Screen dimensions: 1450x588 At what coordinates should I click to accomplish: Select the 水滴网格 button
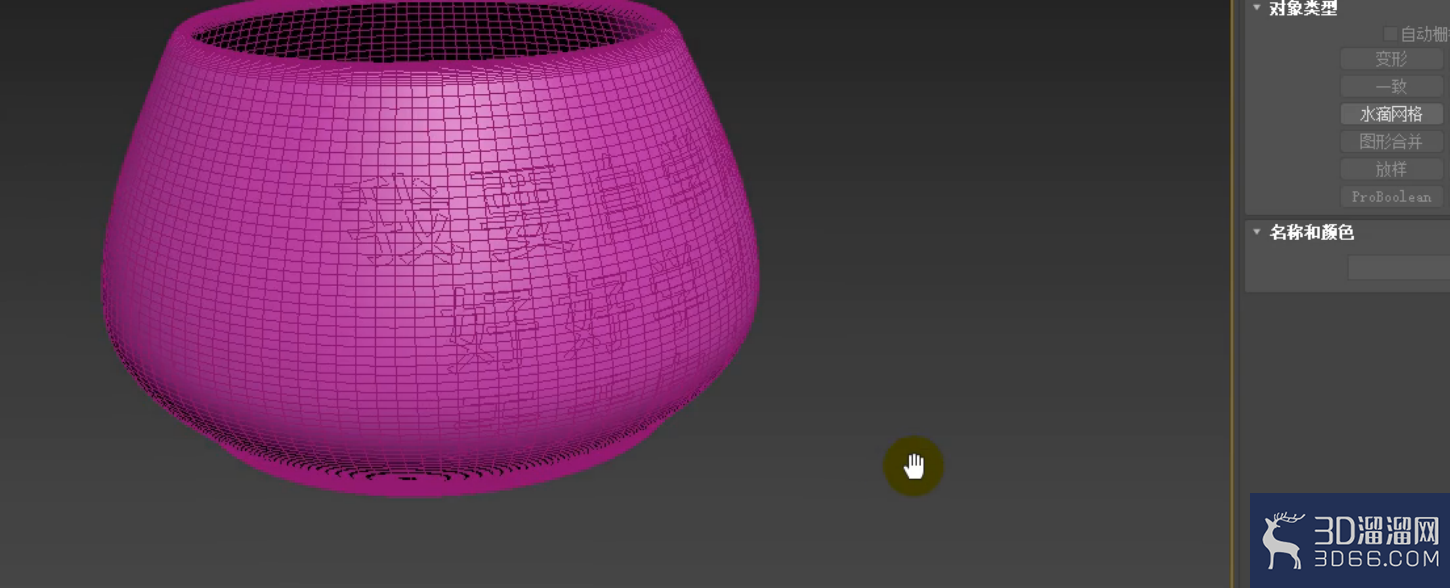[x=1392, y=114]
